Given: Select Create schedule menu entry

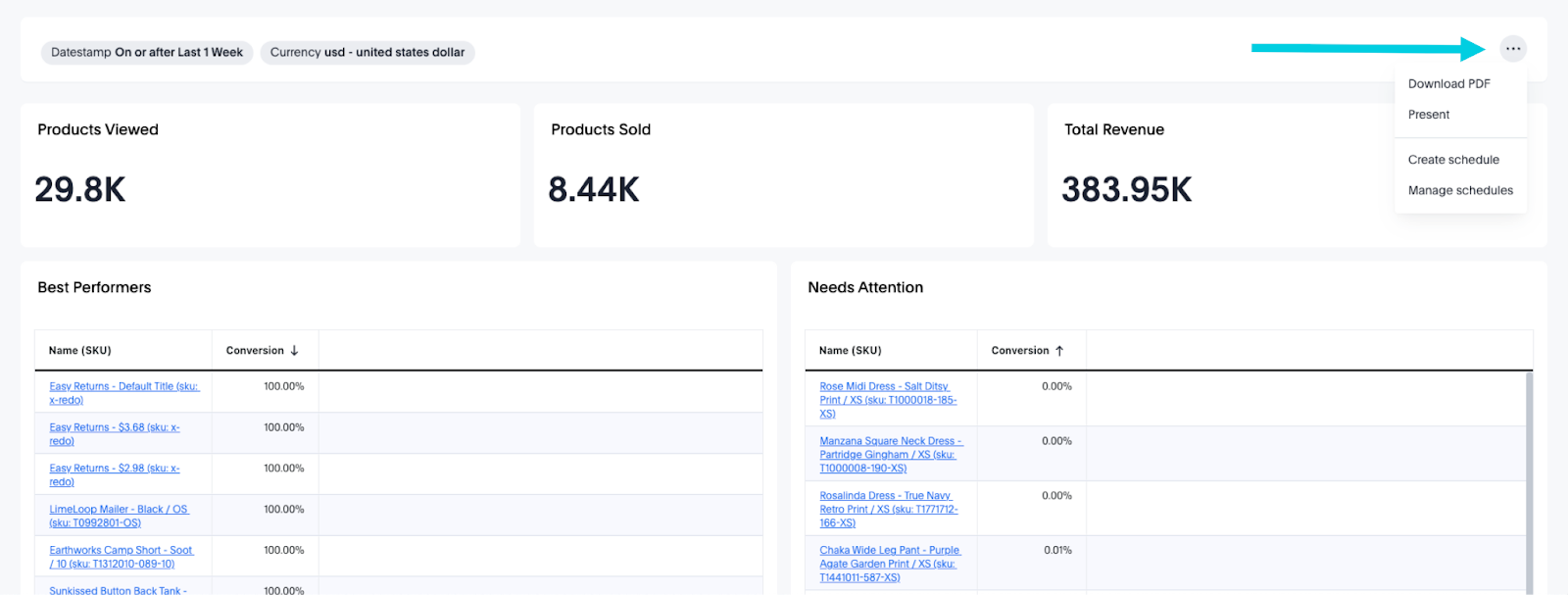Looking at the screenshot, I should tap(1452, 160).
